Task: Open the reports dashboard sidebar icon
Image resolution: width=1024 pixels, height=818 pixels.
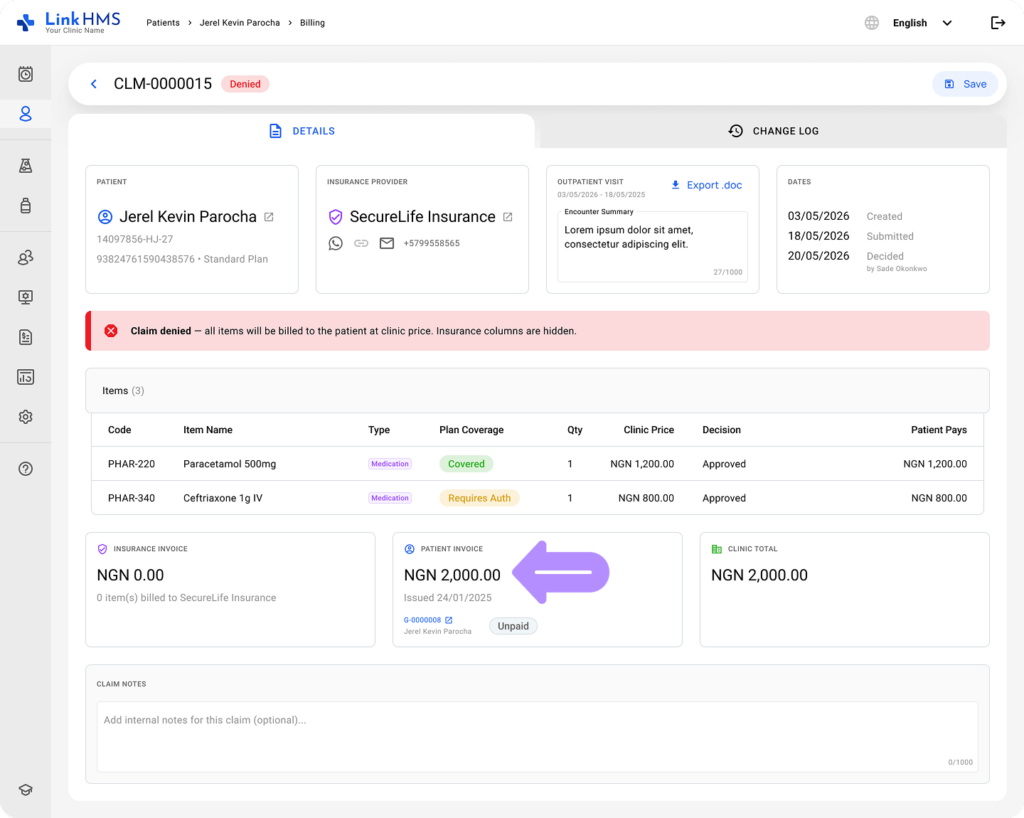Action: (25, 377)
